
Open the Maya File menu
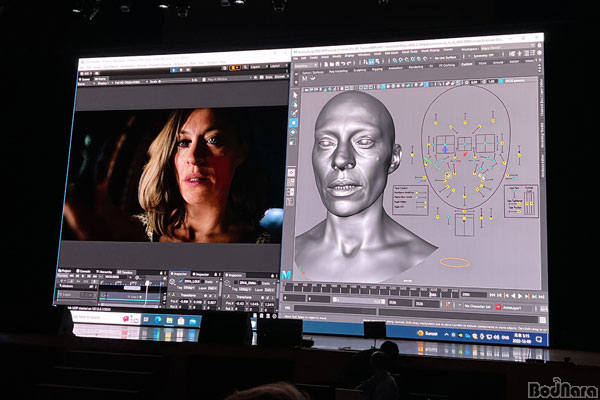point(296,58)
